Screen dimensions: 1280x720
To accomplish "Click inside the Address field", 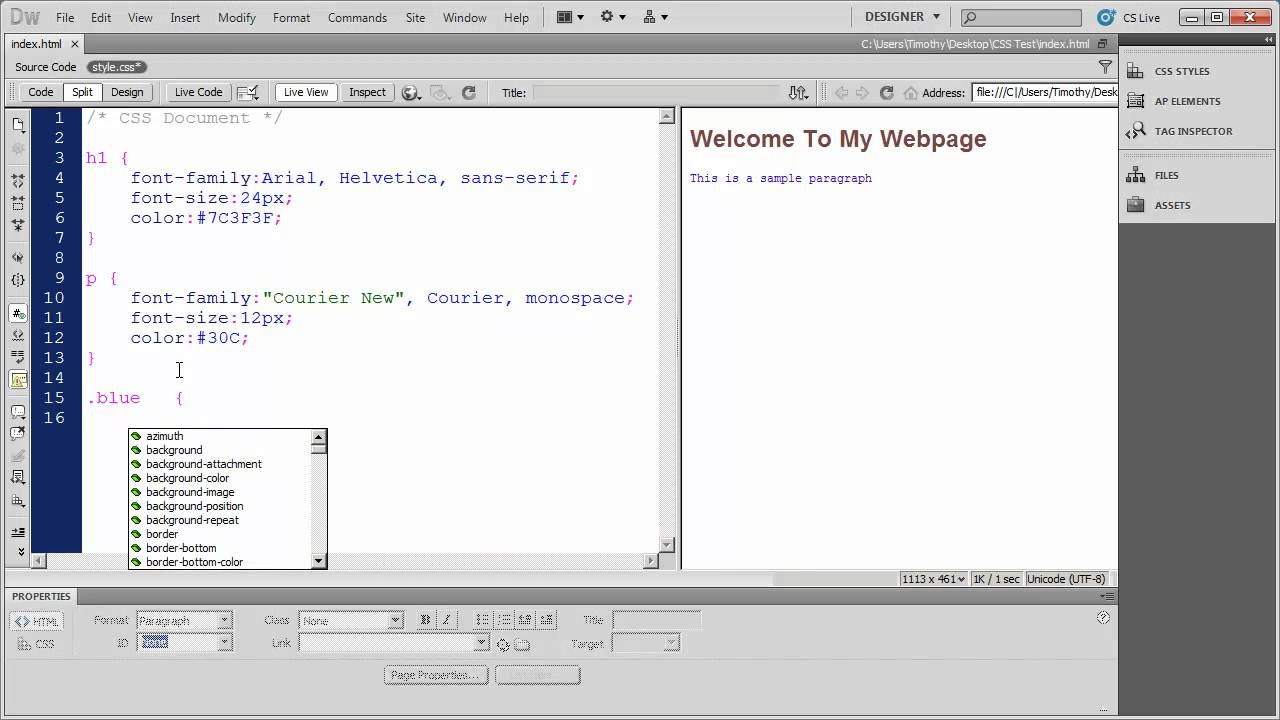I will pyautogui.click(x=1043, y=92).
